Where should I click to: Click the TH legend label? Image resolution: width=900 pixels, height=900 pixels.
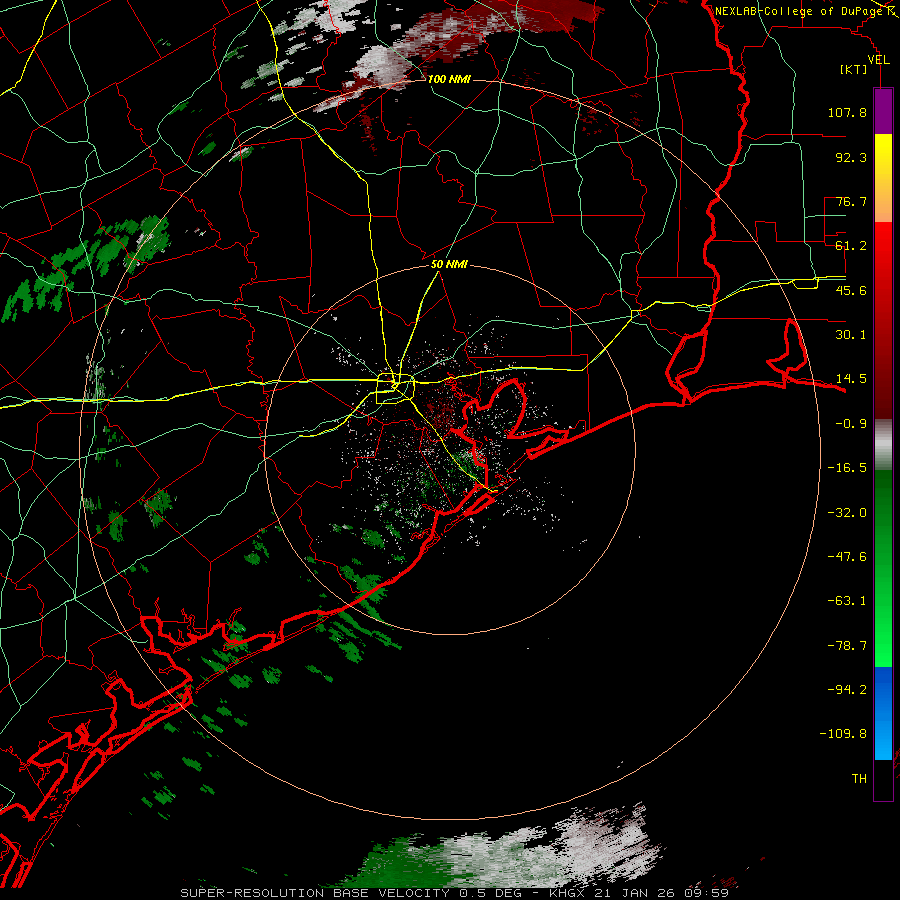859,779
